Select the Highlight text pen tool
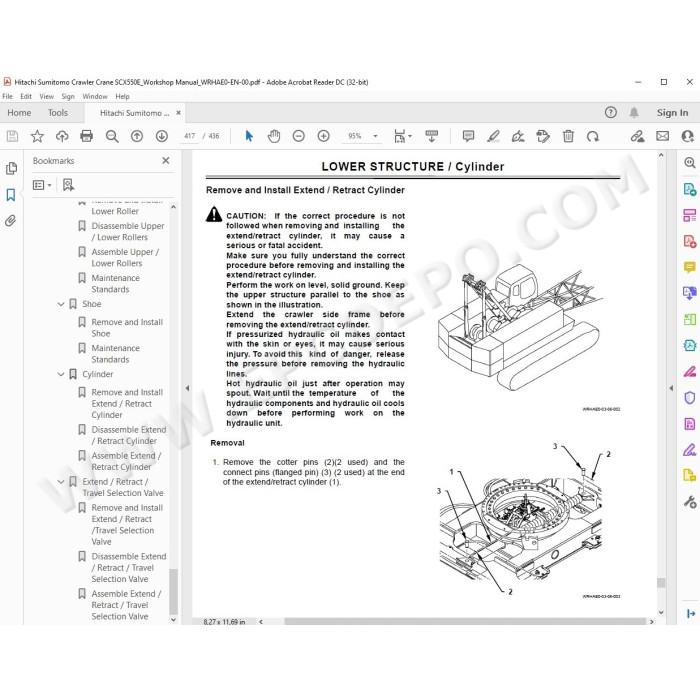This screenshot has width=700, height=700. tap(493, 136)
